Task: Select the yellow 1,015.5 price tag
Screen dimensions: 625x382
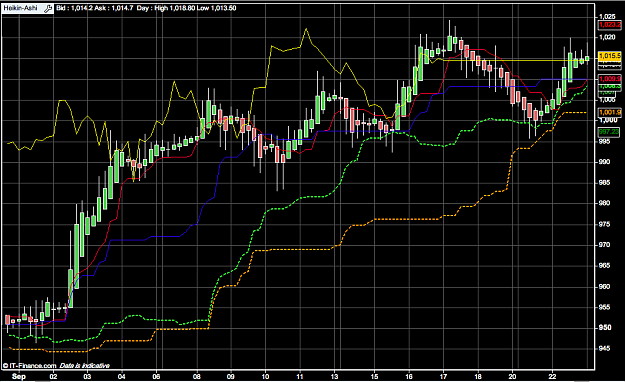Action: (610, 56)
